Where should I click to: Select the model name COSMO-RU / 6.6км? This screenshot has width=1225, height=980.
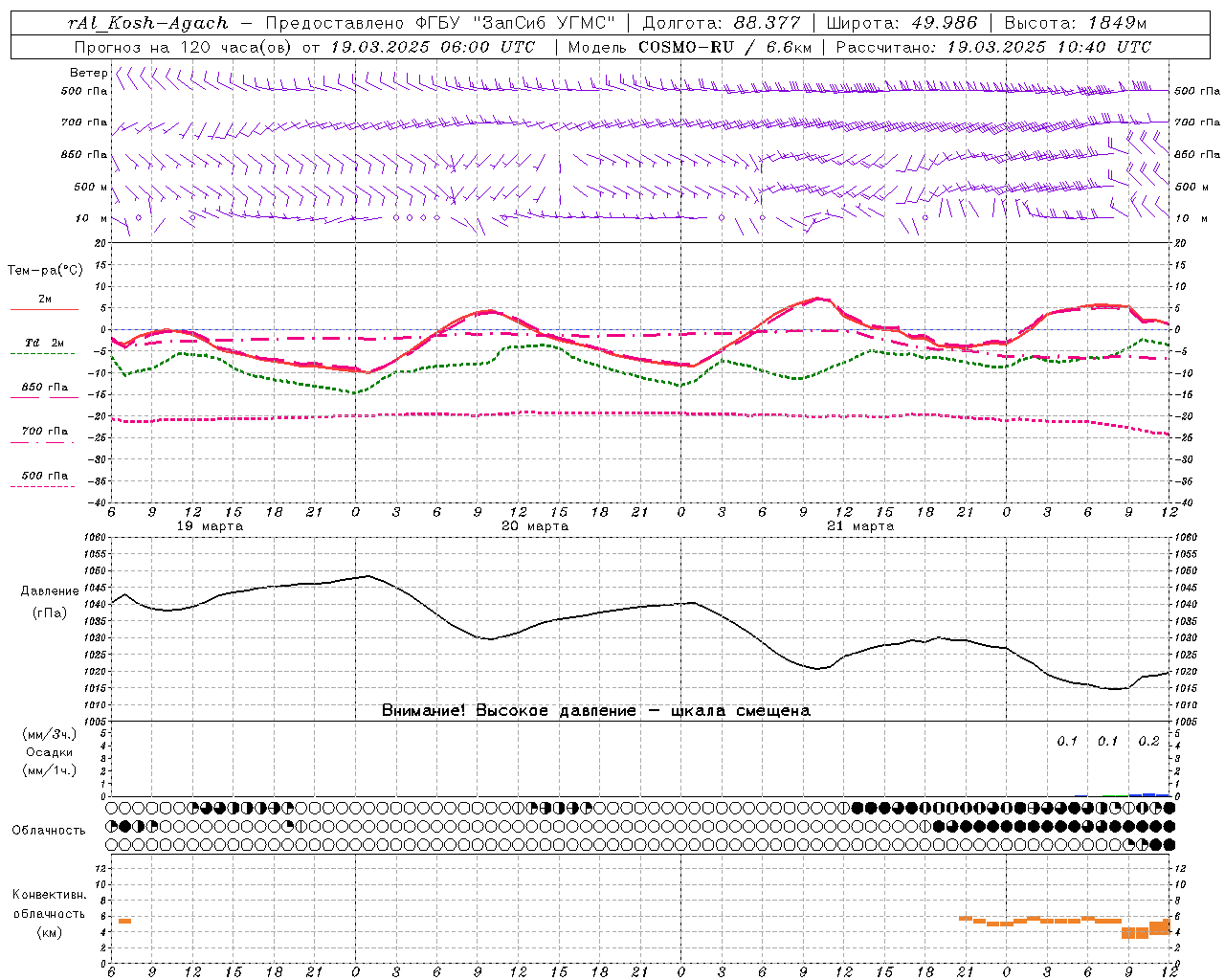724,47
